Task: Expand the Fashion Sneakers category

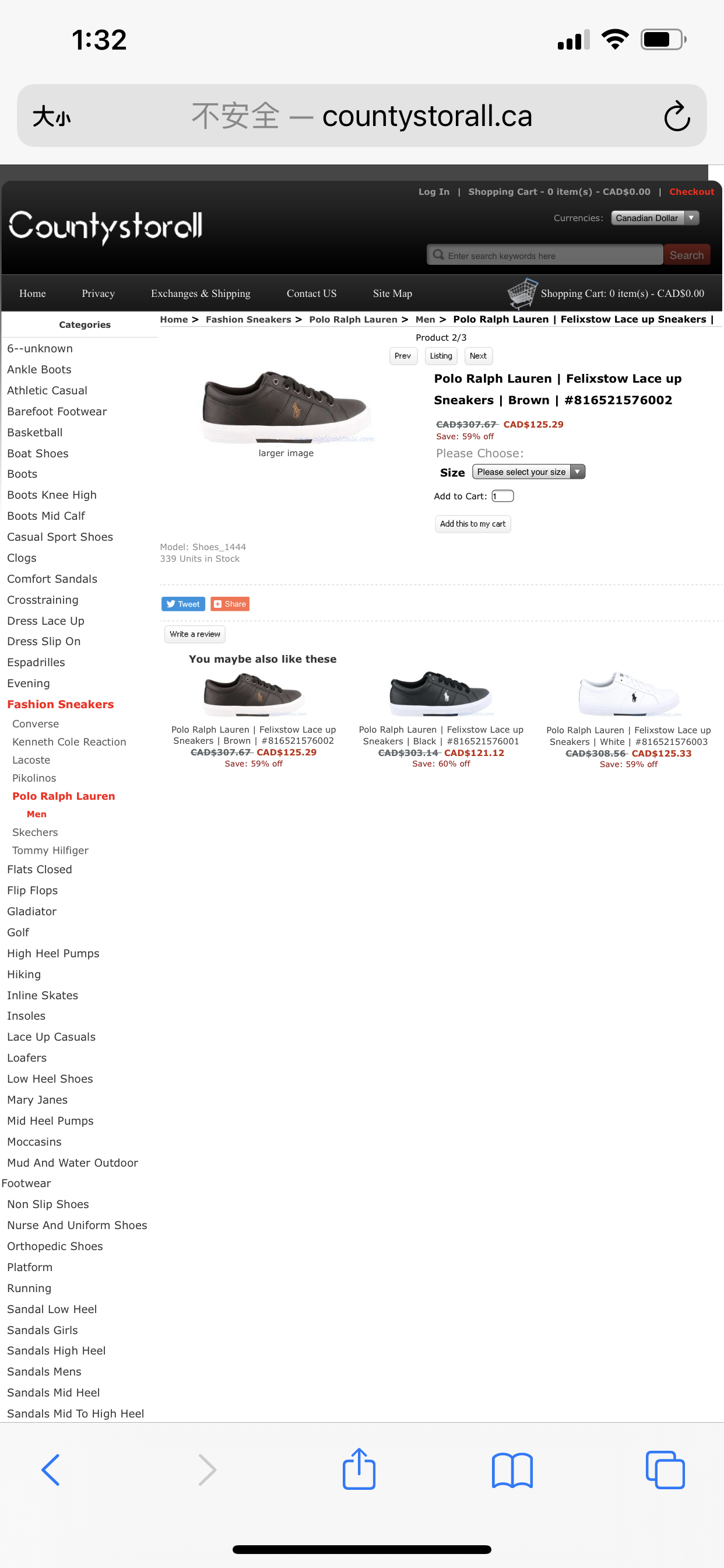Action: (x=60, y=704)
